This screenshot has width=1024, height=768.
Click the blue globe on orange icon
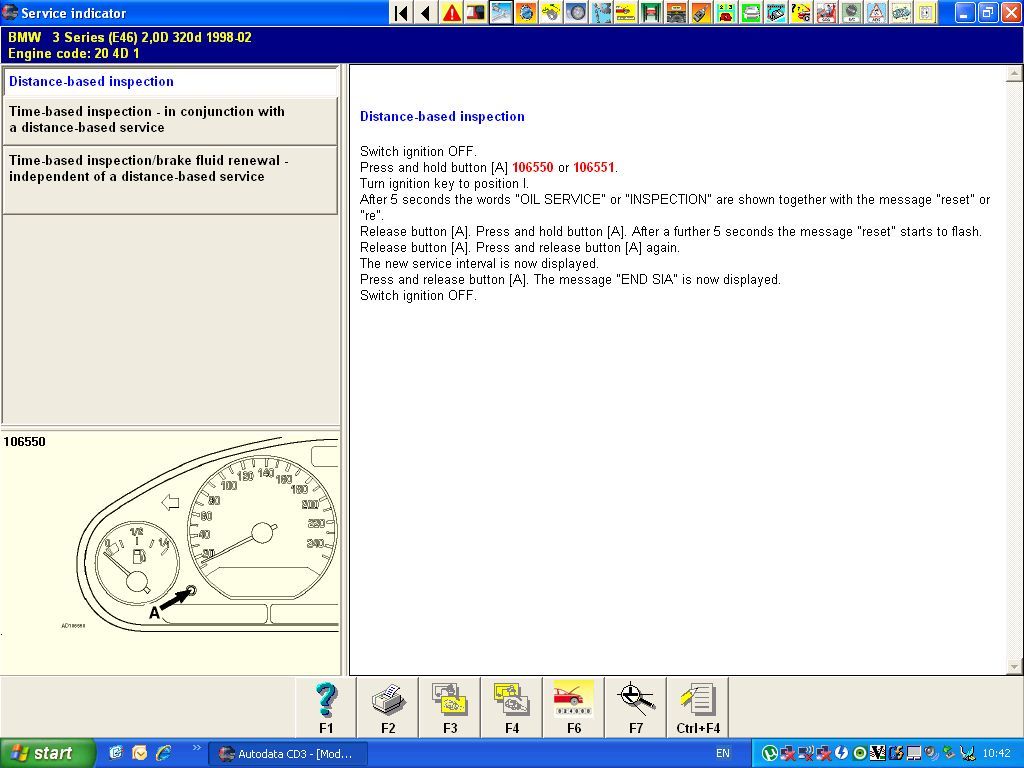tap(526, 12)
